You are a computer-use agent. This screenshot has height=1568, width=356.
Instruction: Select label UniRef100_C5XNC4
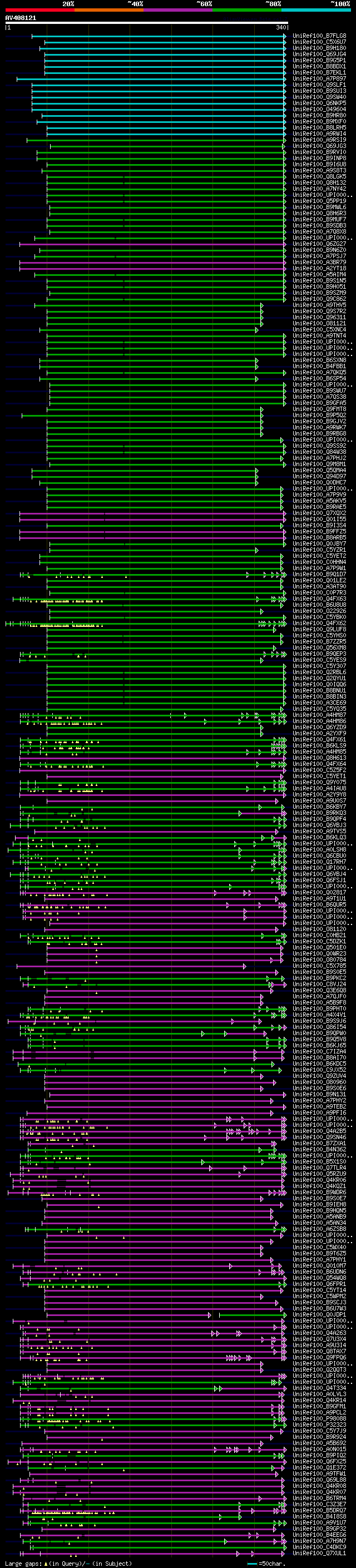click(x=319, y=329)
